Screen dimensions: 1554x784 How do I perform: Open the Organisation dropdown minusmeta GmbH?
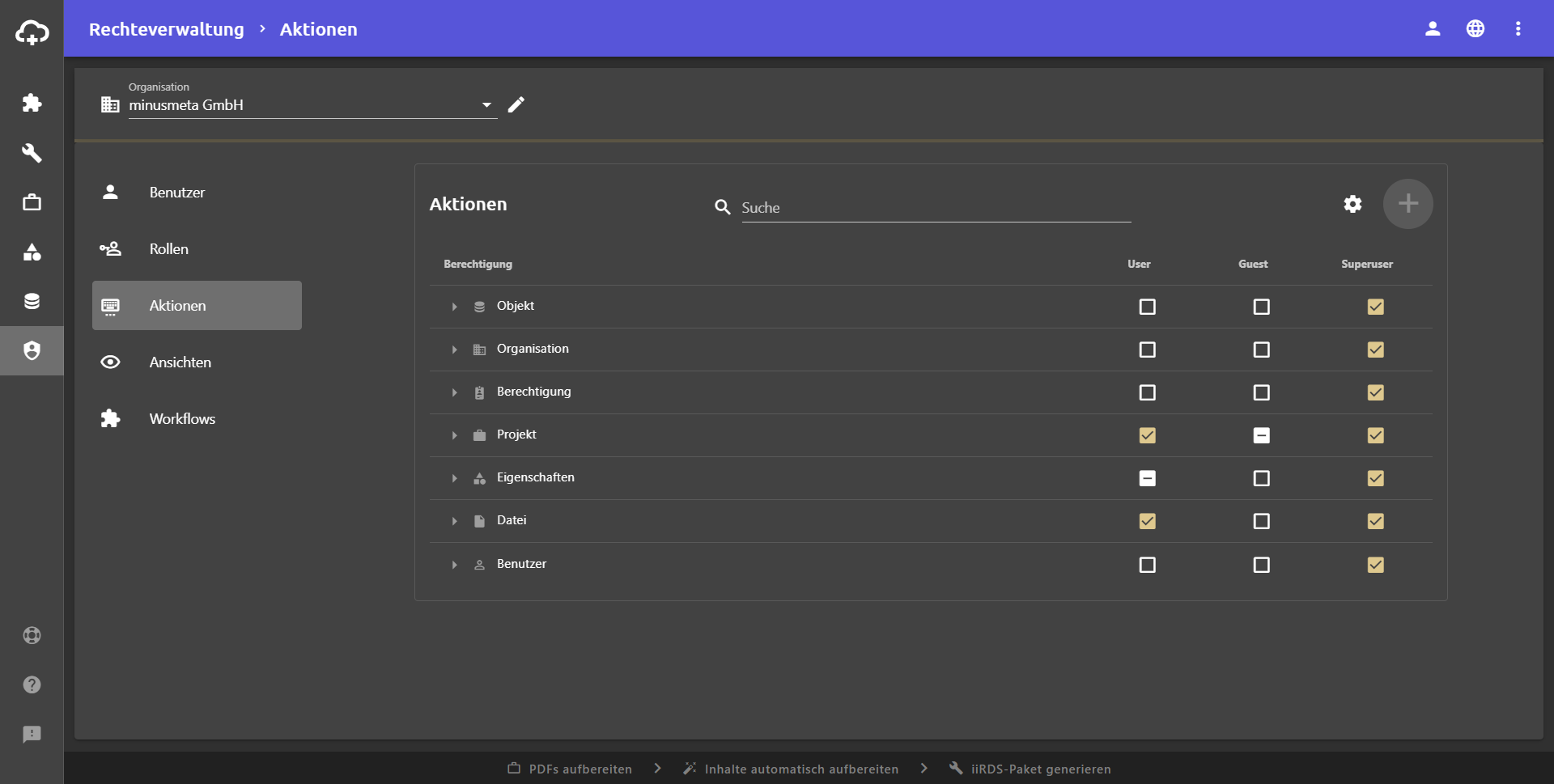tap(312, 105)
